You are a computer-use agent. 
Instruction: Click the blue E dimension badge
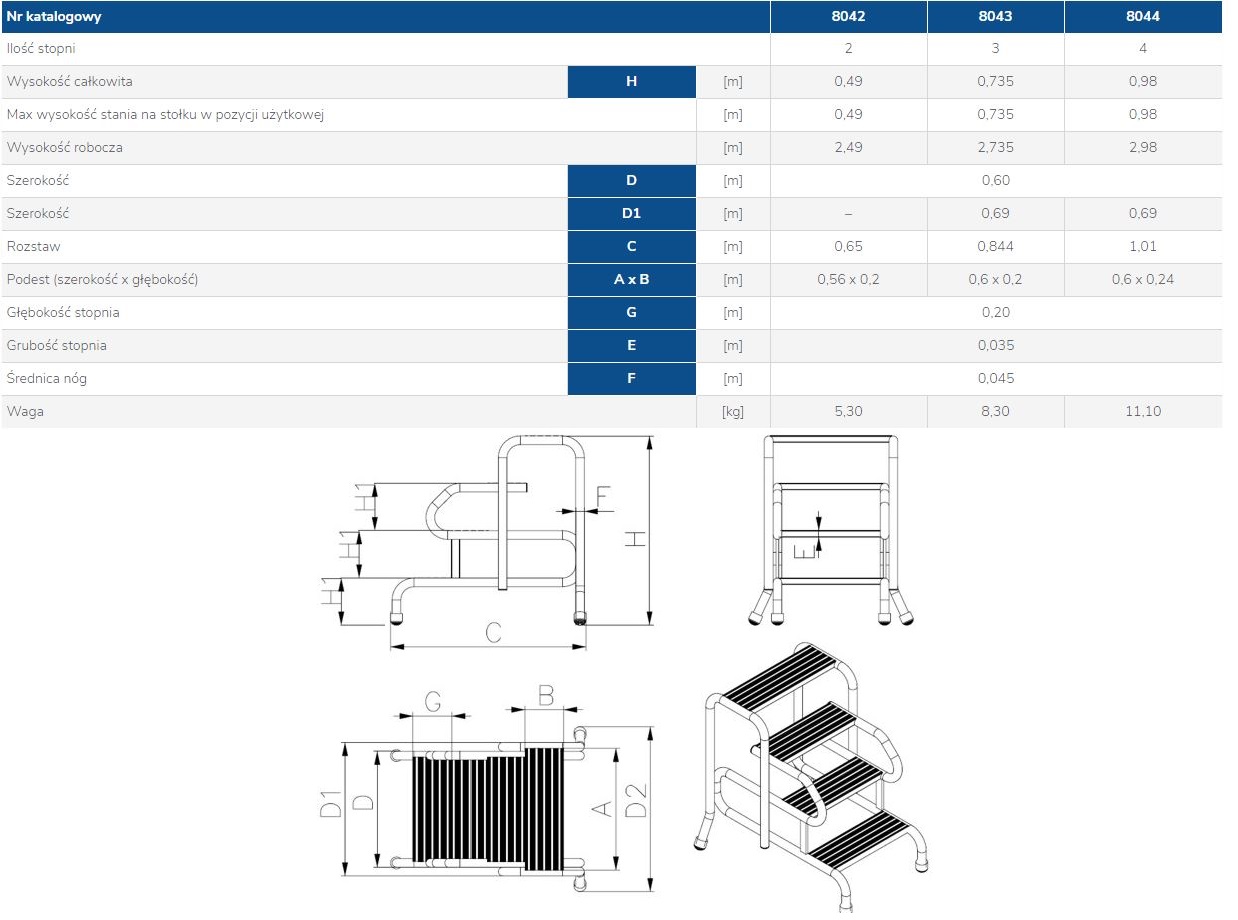pyautogui.click(x=631, y=346)
